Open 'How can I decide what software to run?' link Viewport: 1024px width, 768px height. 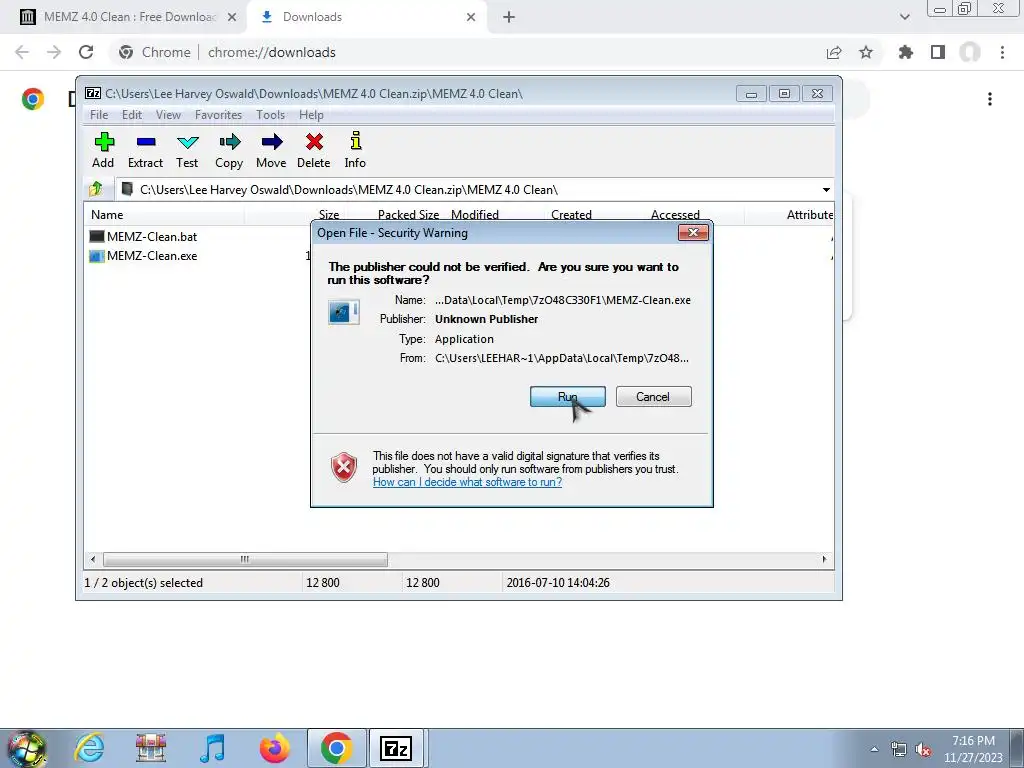tap(467, 482)
